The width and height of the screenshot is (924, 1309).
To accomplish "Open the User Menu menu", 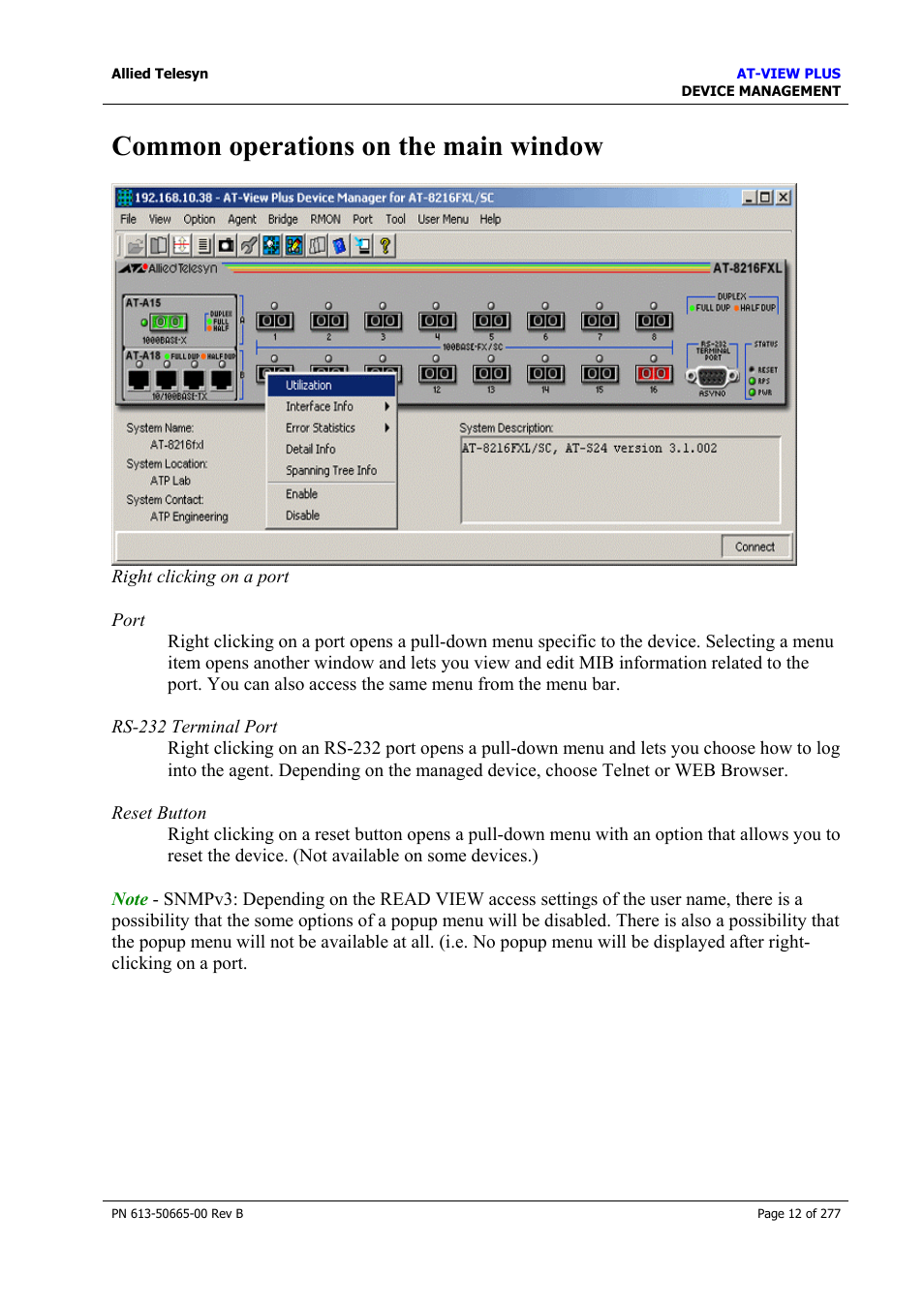I will (x=443, y=220).
